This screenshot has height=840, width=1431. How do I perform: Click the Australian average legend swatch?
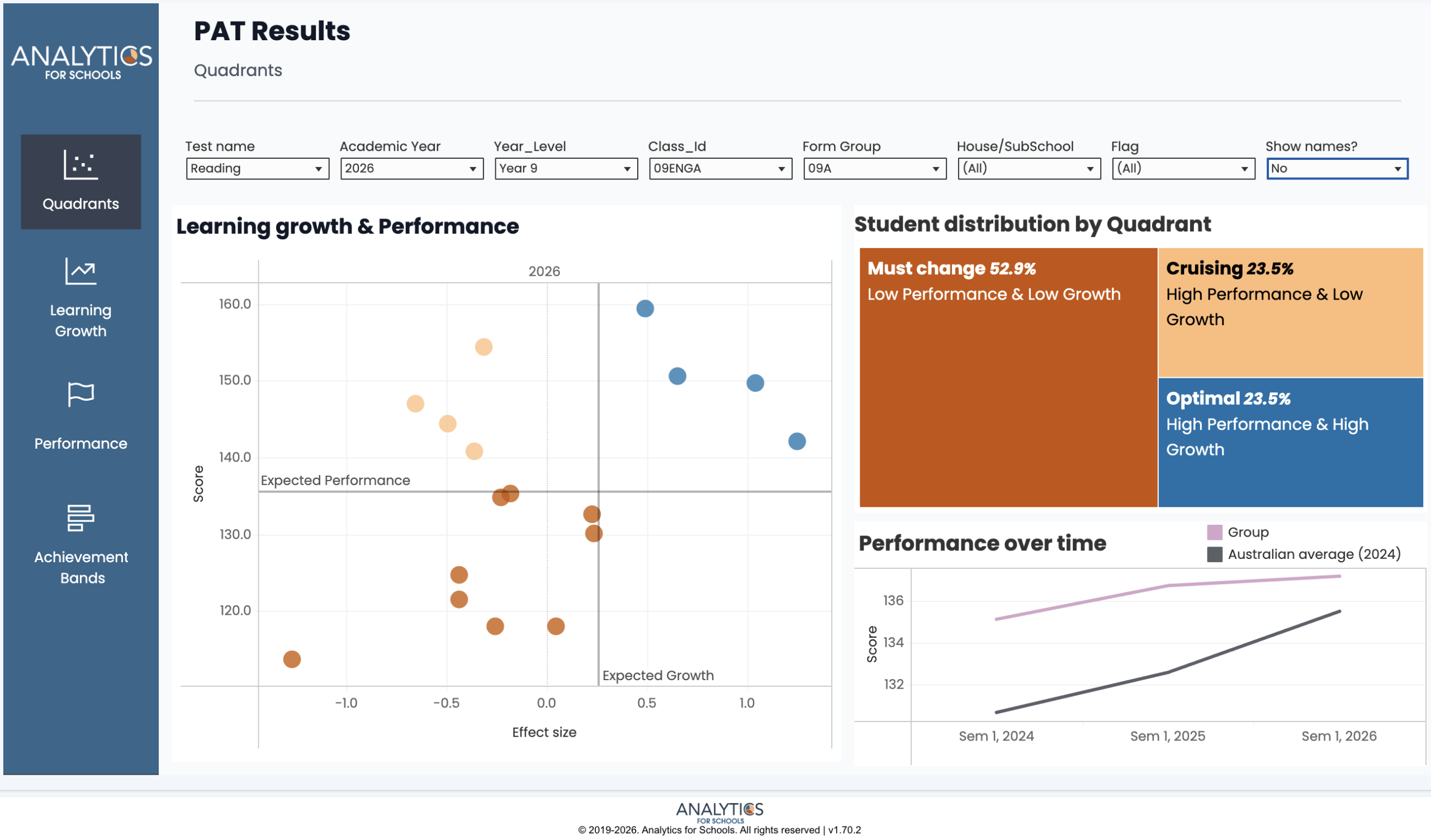[1214, 554]
